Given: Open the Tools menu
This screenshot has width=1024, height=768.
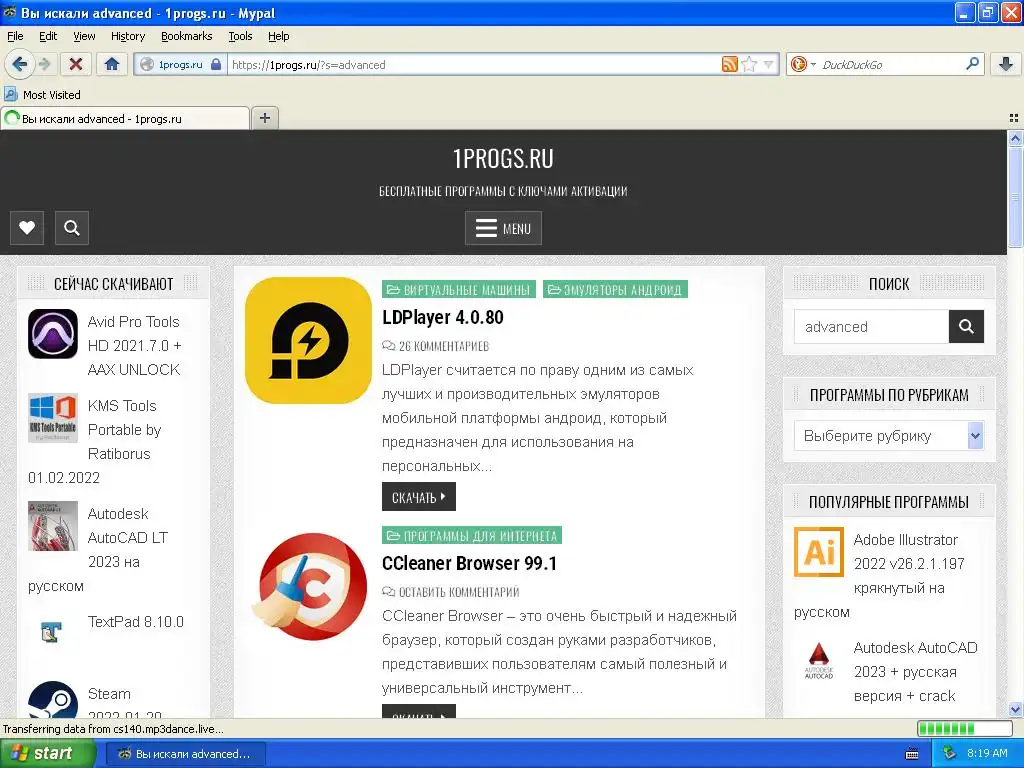Looking at the screenshot, I should pyautogui.click(x=240, y=36).
